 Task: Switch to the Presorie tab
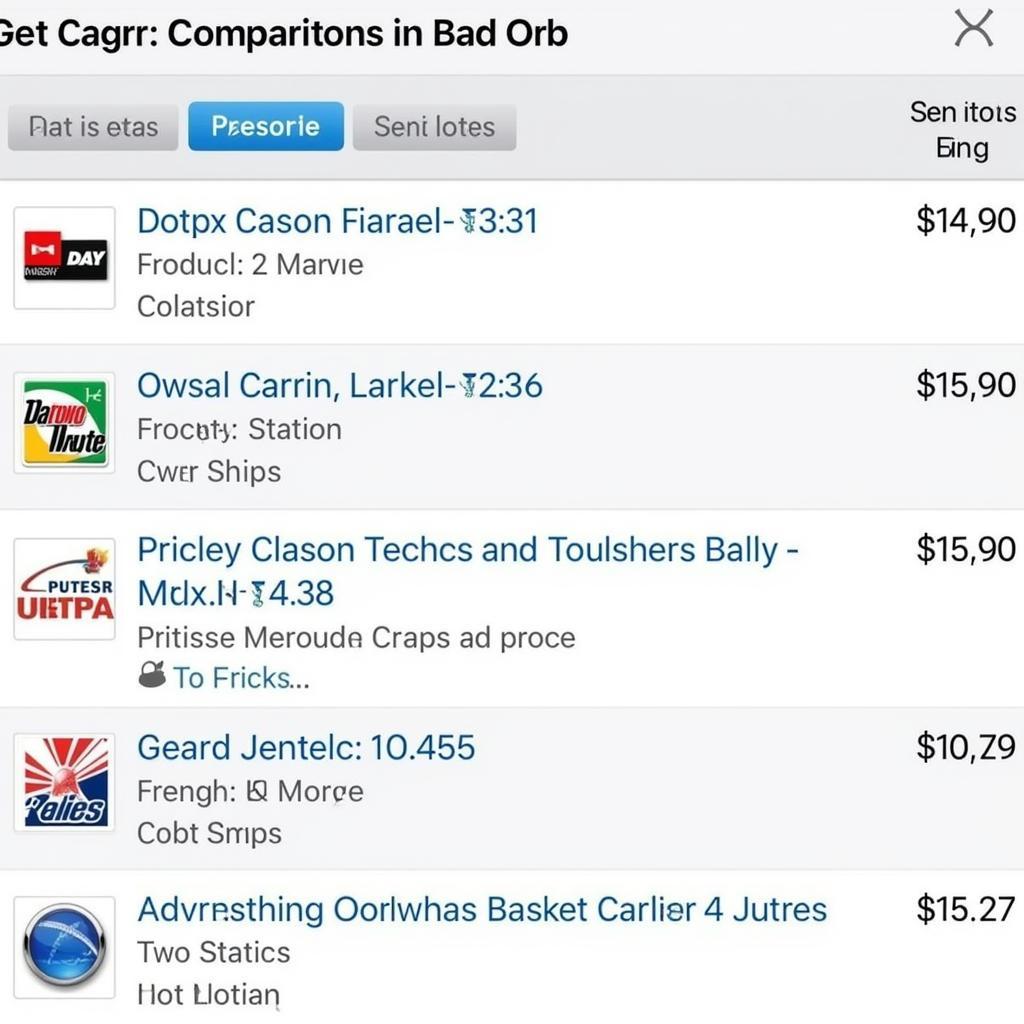click(266, 126)
